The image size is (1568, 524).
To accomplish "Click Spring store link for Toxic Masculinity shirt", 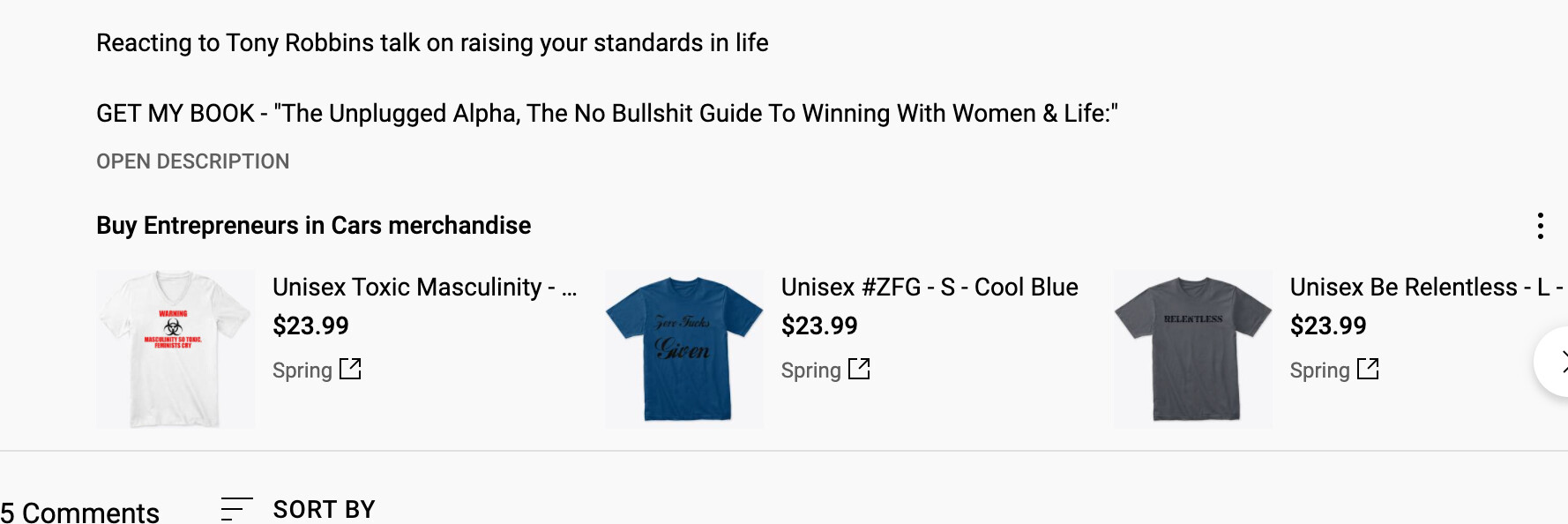I will click(302, 371).
